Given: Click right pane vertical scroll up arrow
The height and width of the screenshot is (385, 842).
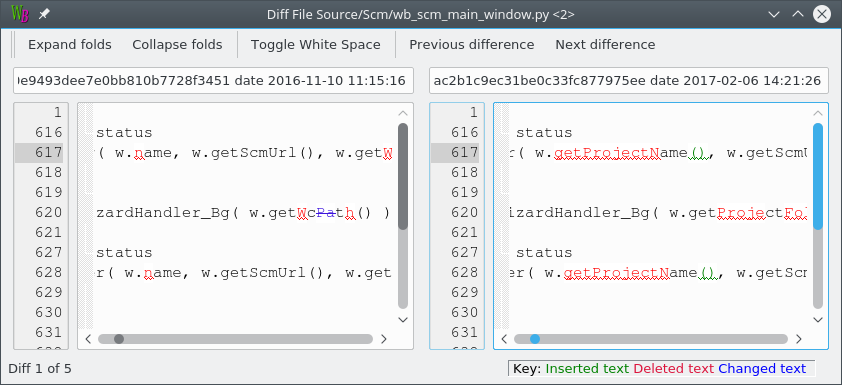Looking at the screenshot, I should pyautogui.click(x=818, y=113).
